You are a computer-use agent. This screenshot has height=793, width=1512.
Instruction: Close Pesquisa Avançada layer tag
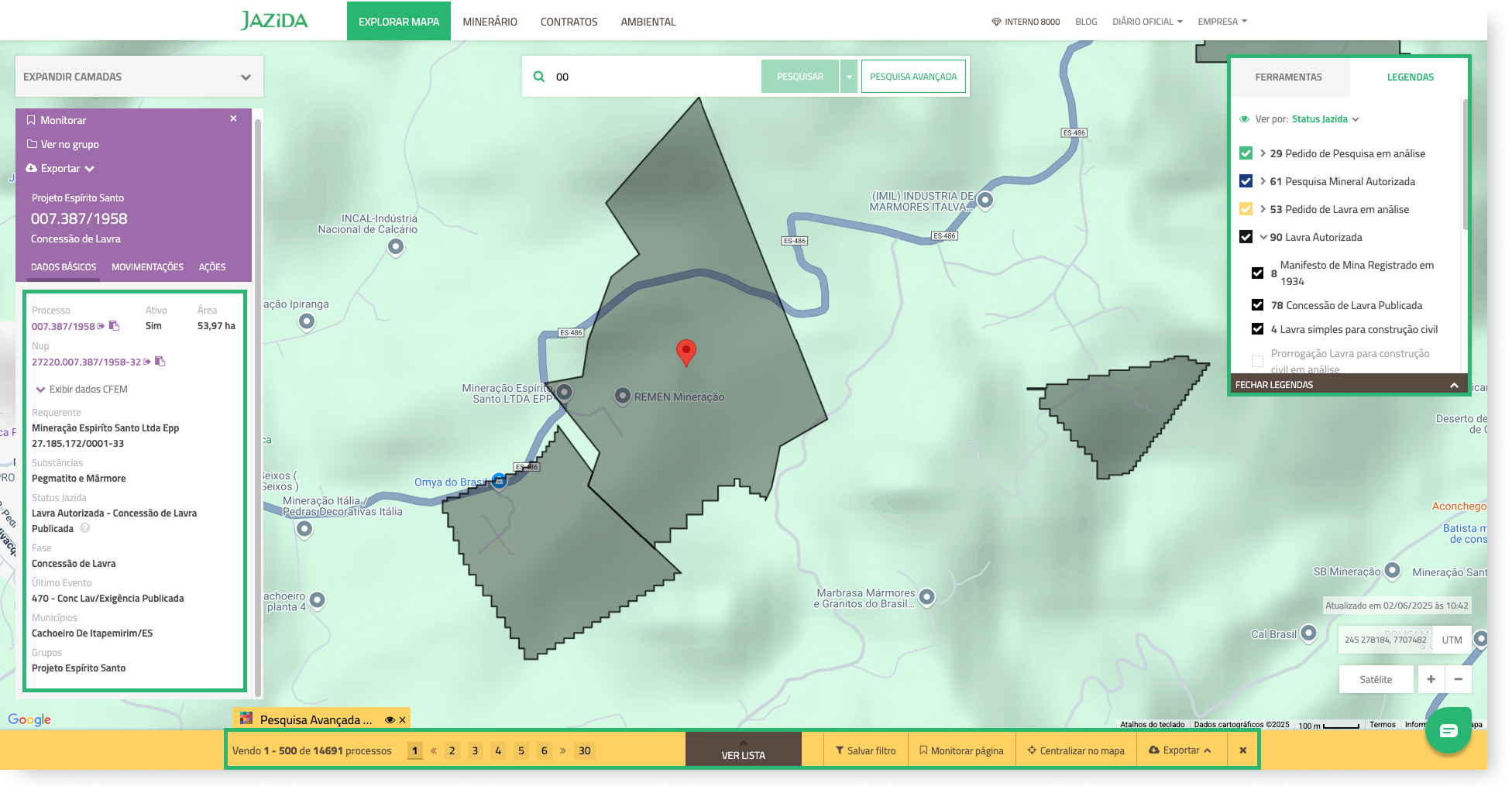click(x=402, y=719)
